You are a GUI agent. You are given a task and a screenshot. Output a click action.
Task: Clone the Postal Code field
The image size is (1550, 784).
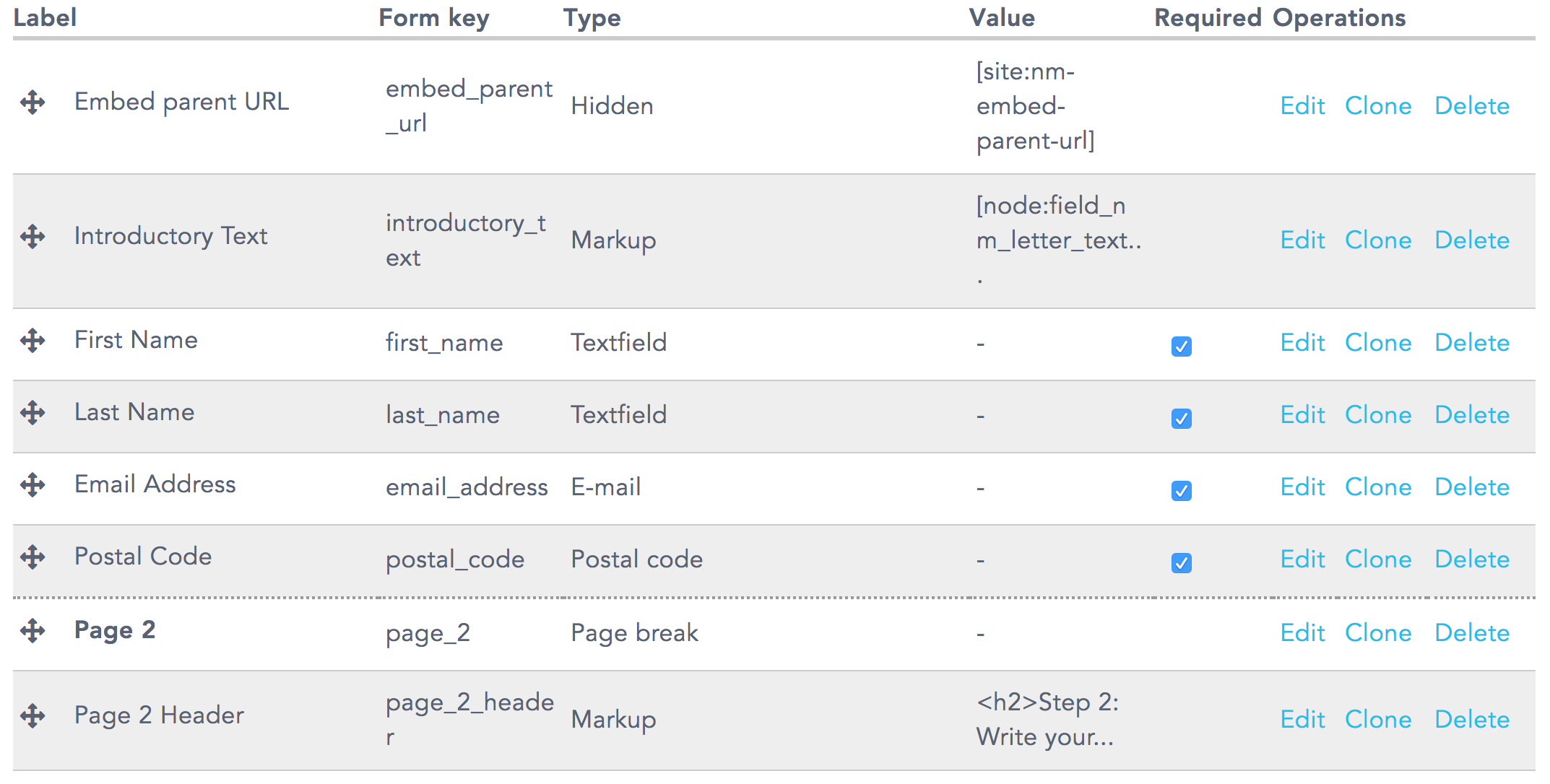coord(1378,559)
